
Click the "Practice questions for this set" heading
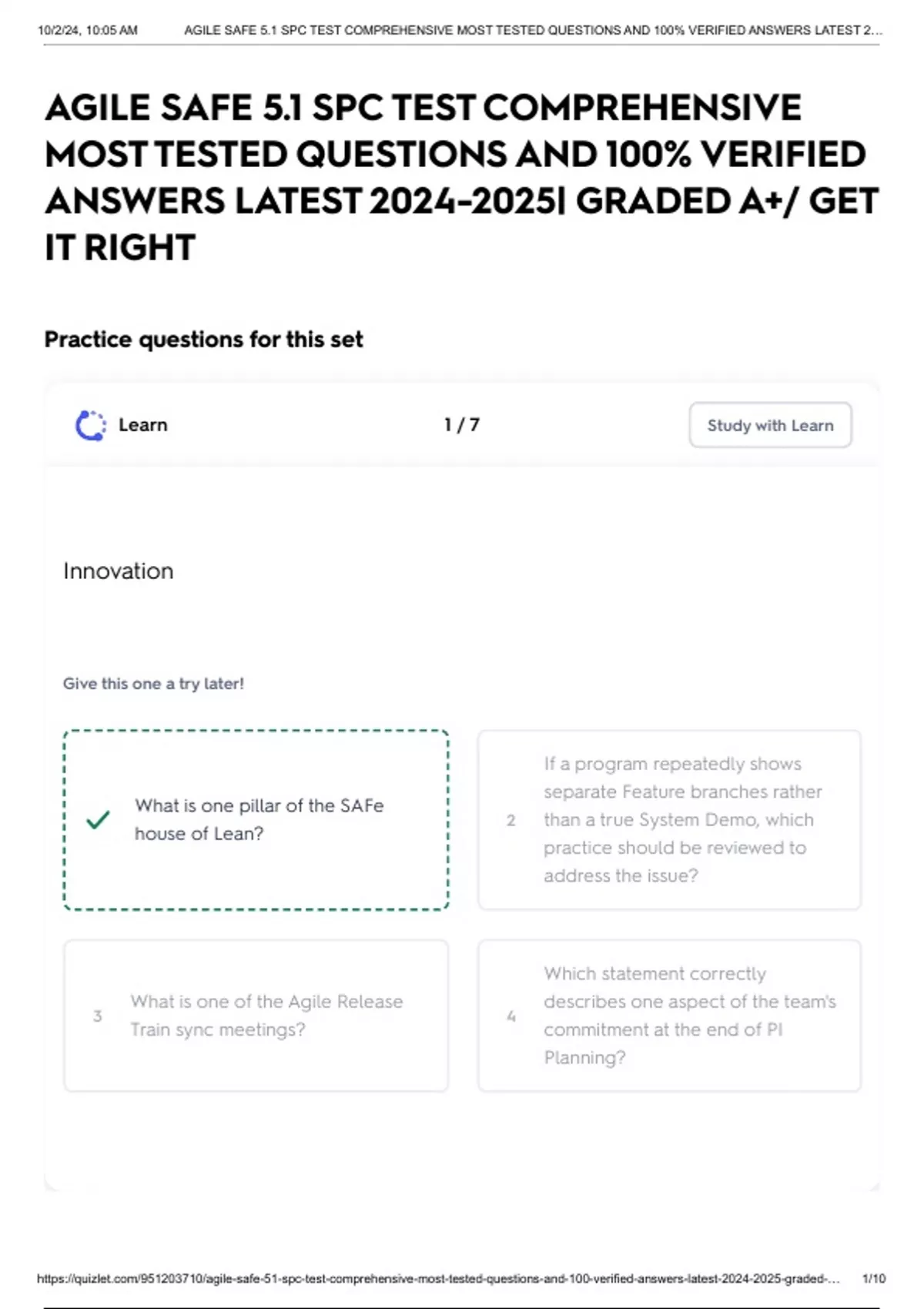pyautogui.click(x=203, y=340)
